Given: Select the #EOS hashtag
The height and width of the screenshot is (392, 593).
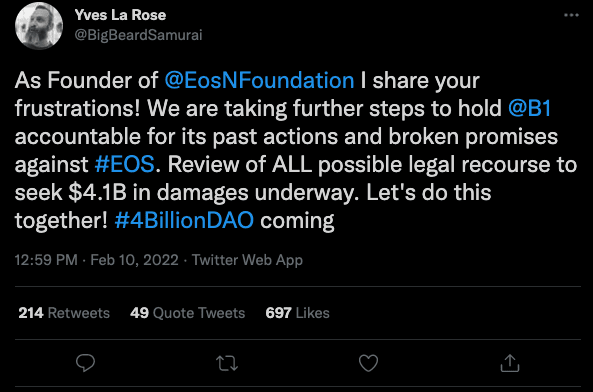Looking at the screenshot, I should pos(124,164).
